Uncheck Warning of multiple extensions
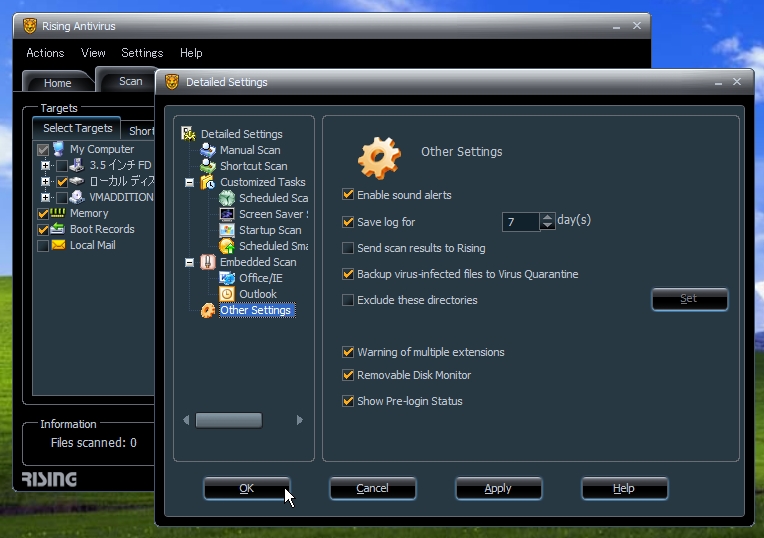This screenshot has width=764, height=538. coord(348,352)
